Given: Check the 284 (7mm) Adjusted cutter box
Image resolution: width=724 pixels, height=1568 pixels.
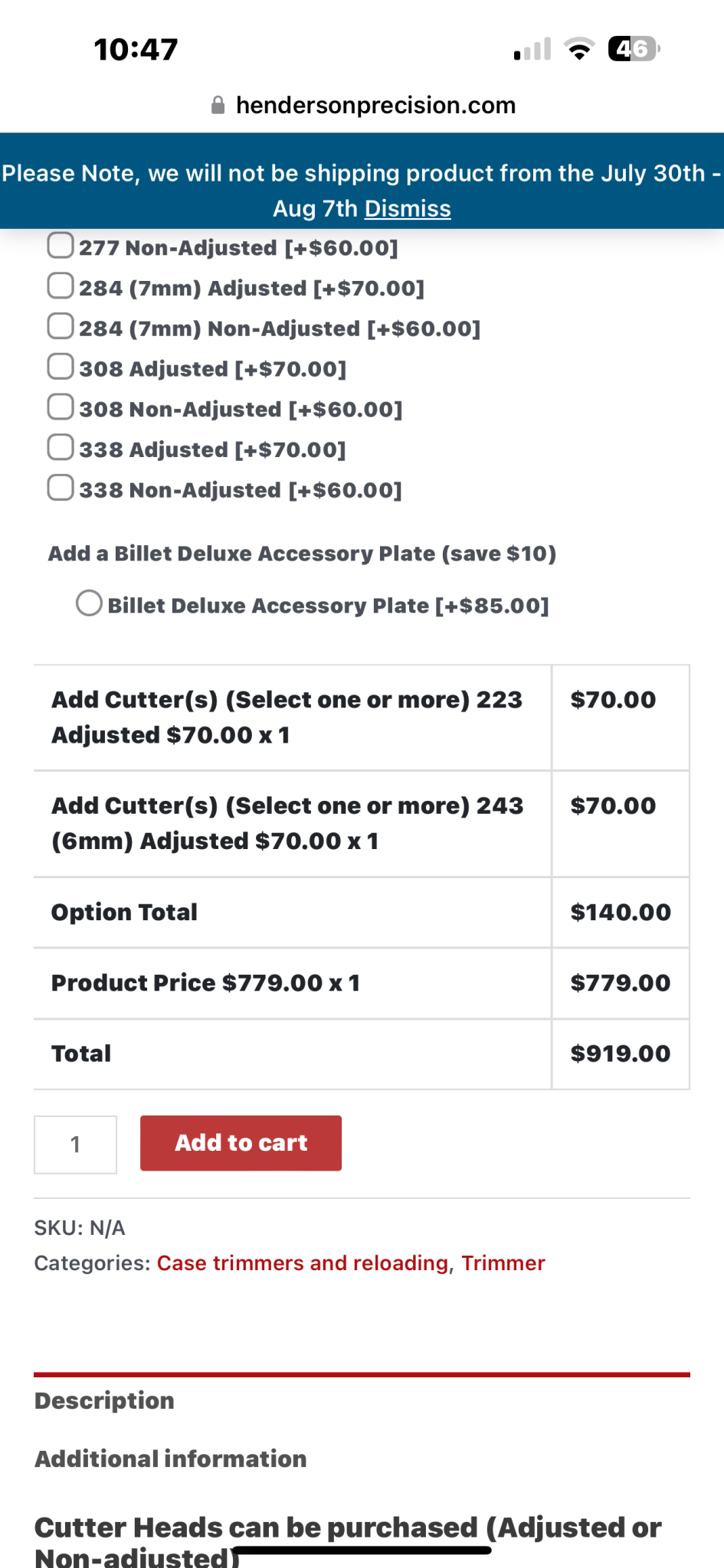Looking at the screenshot, I should (x=61, y=286).
